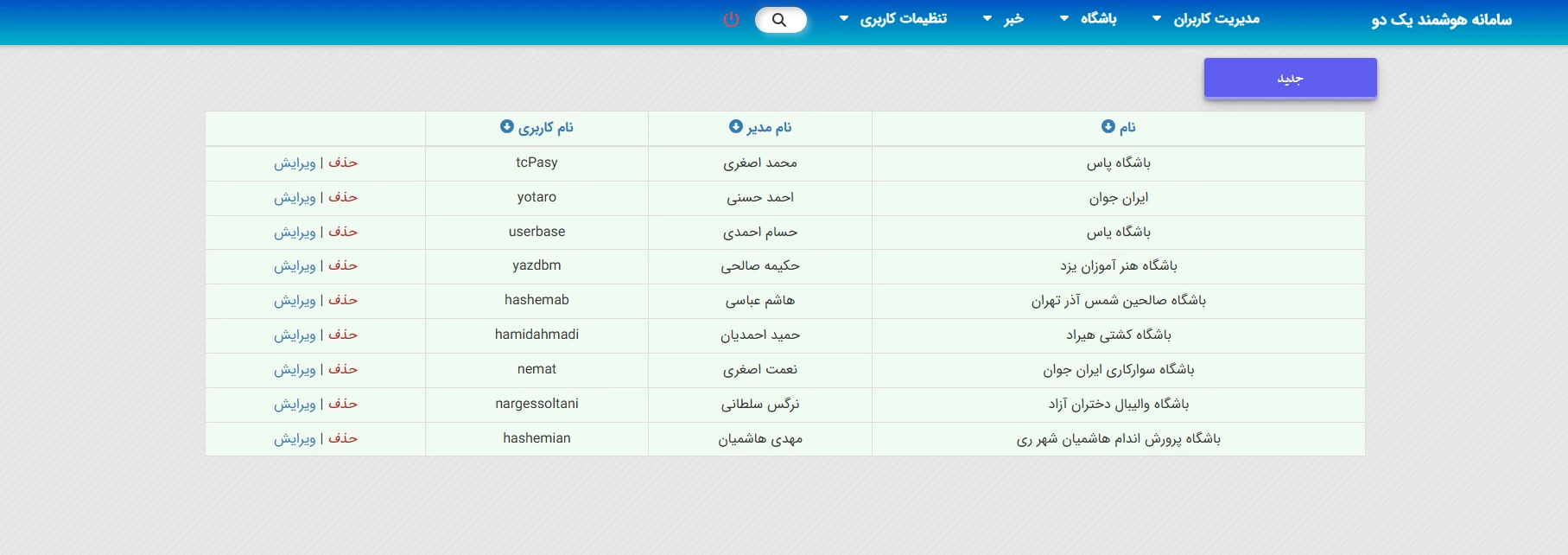Select the manager name نرگس سلطانی
The height and width of the screenshot is (555, 1568).
(x=760, y=404)
